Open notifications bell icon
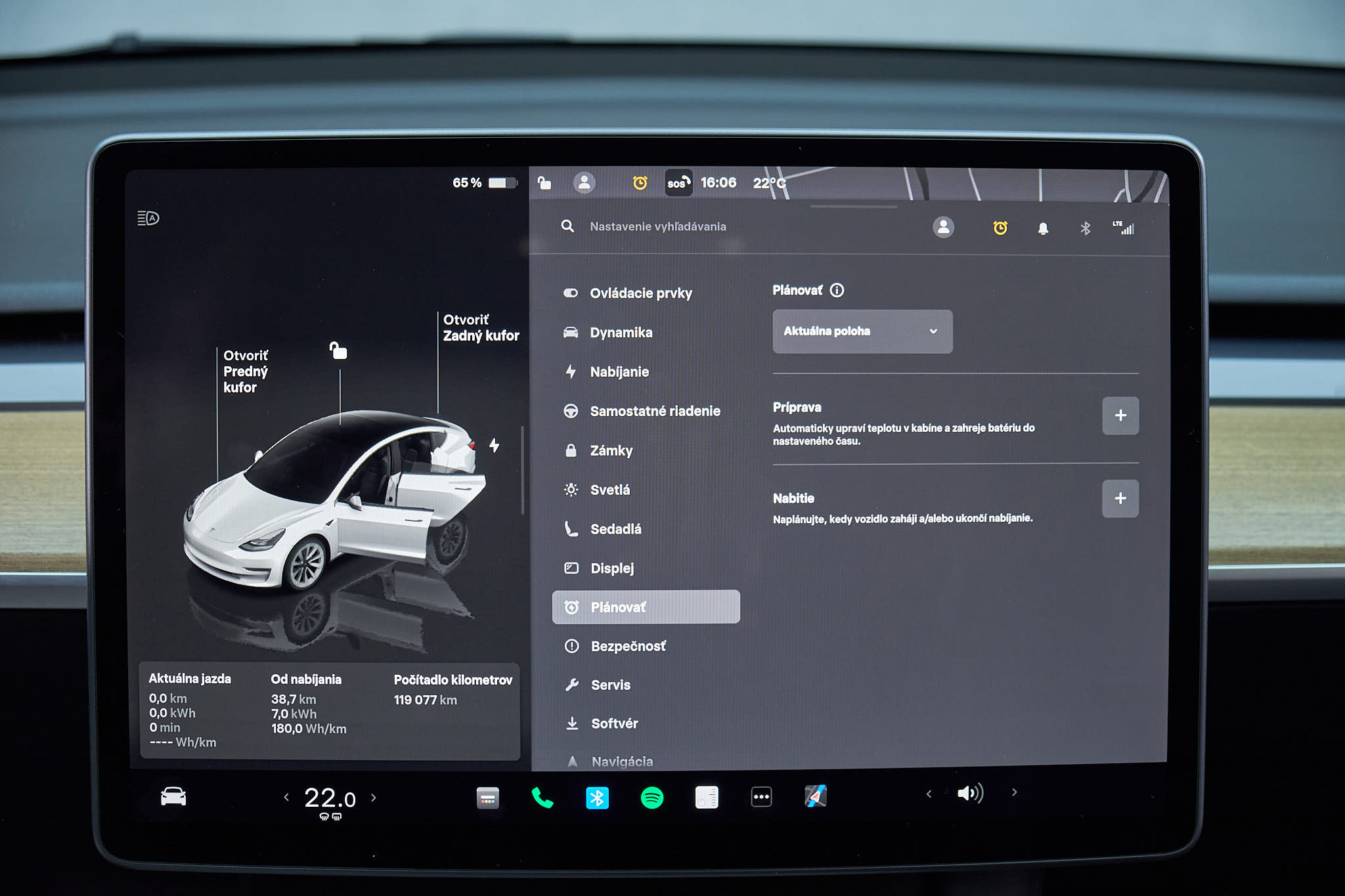The width and height of the screenshot is (1345, 896). point(1043,228)
